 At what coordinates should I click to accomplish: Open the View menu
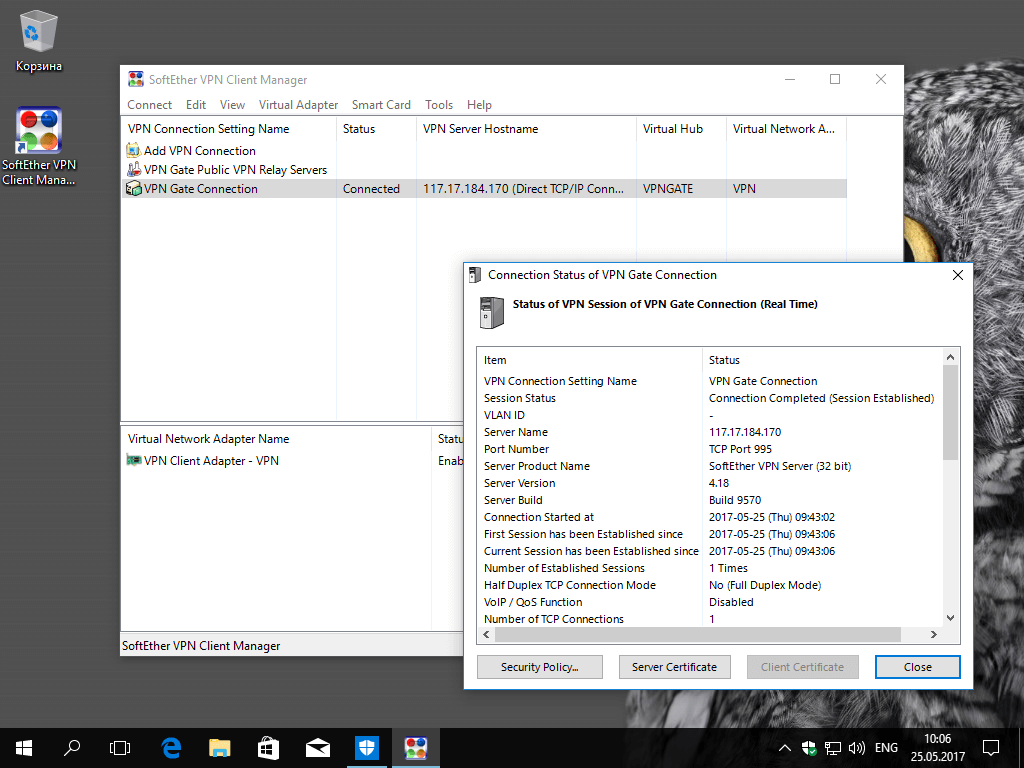click(x=232, y=105)
